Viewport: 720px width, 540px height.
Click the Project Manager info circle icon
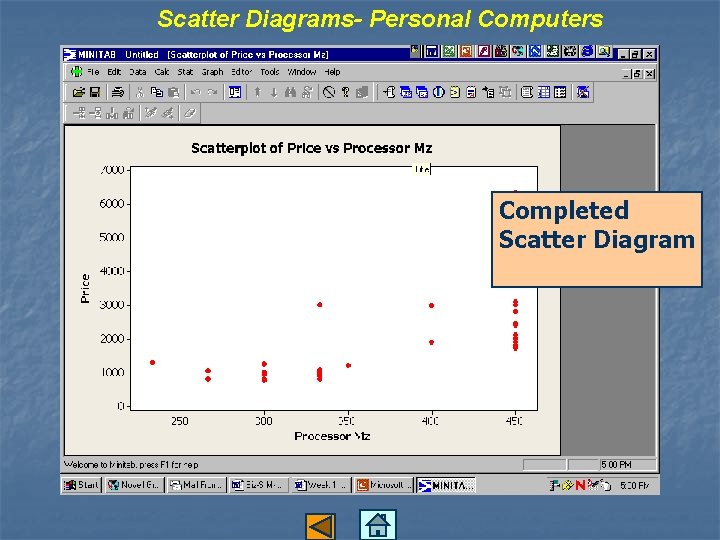[439, 92]
